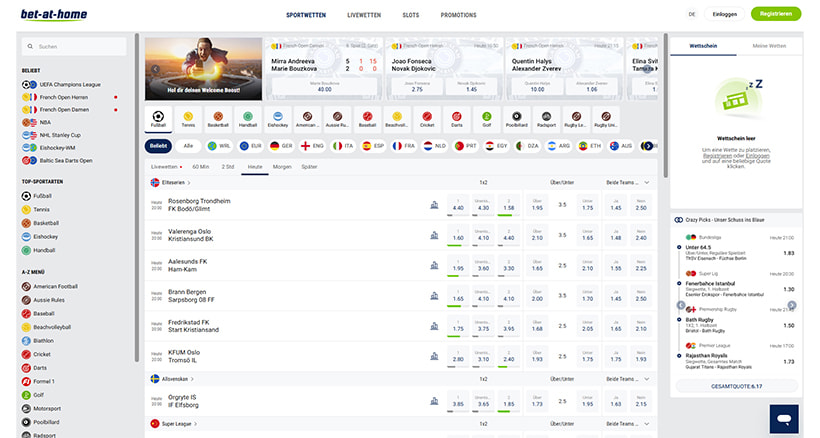Select the Basketball sport icon

coord(218,119)
